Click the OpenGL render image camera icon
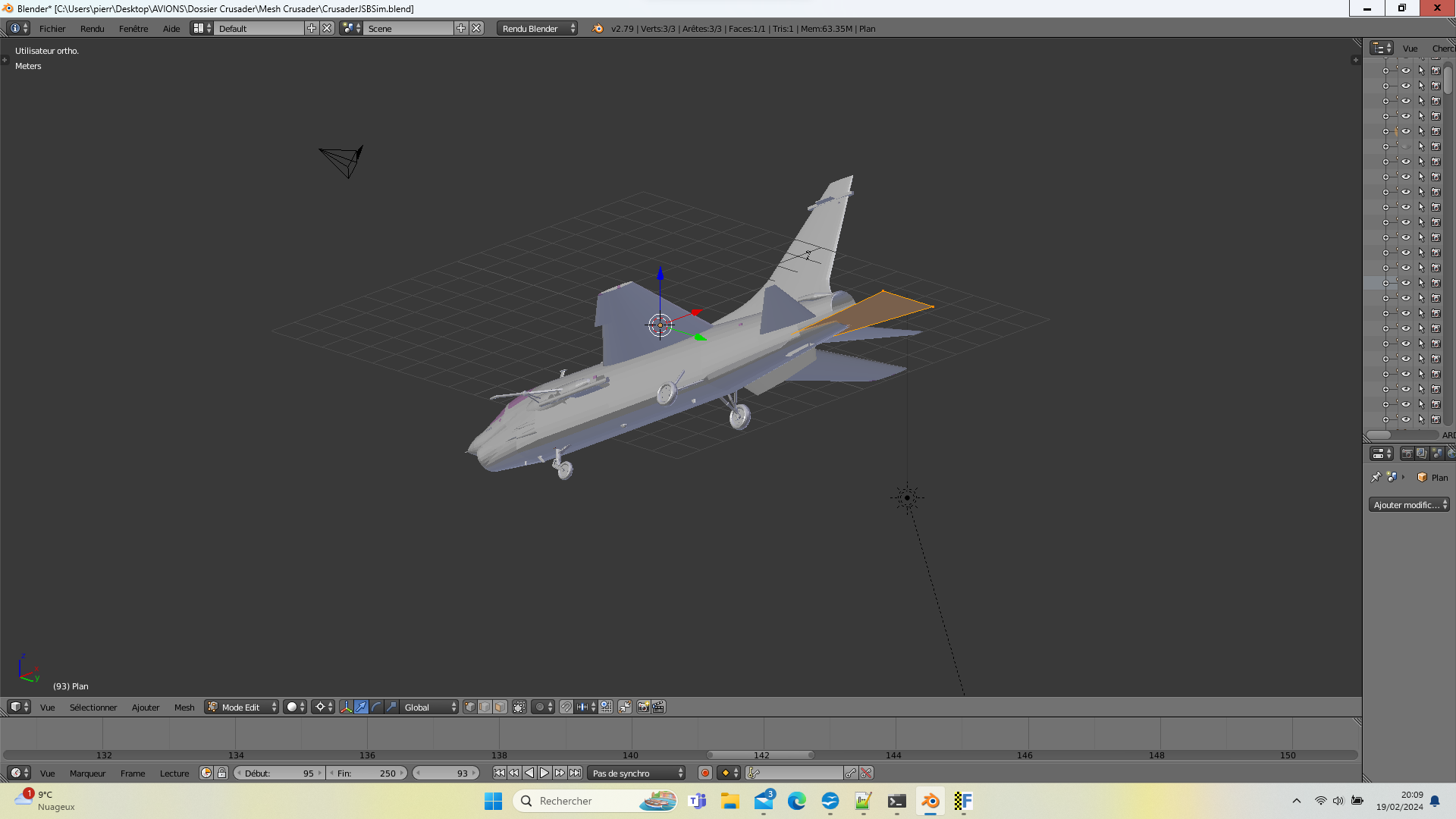Viewport: 1456px width, 819px height. [x=643, y=707]
